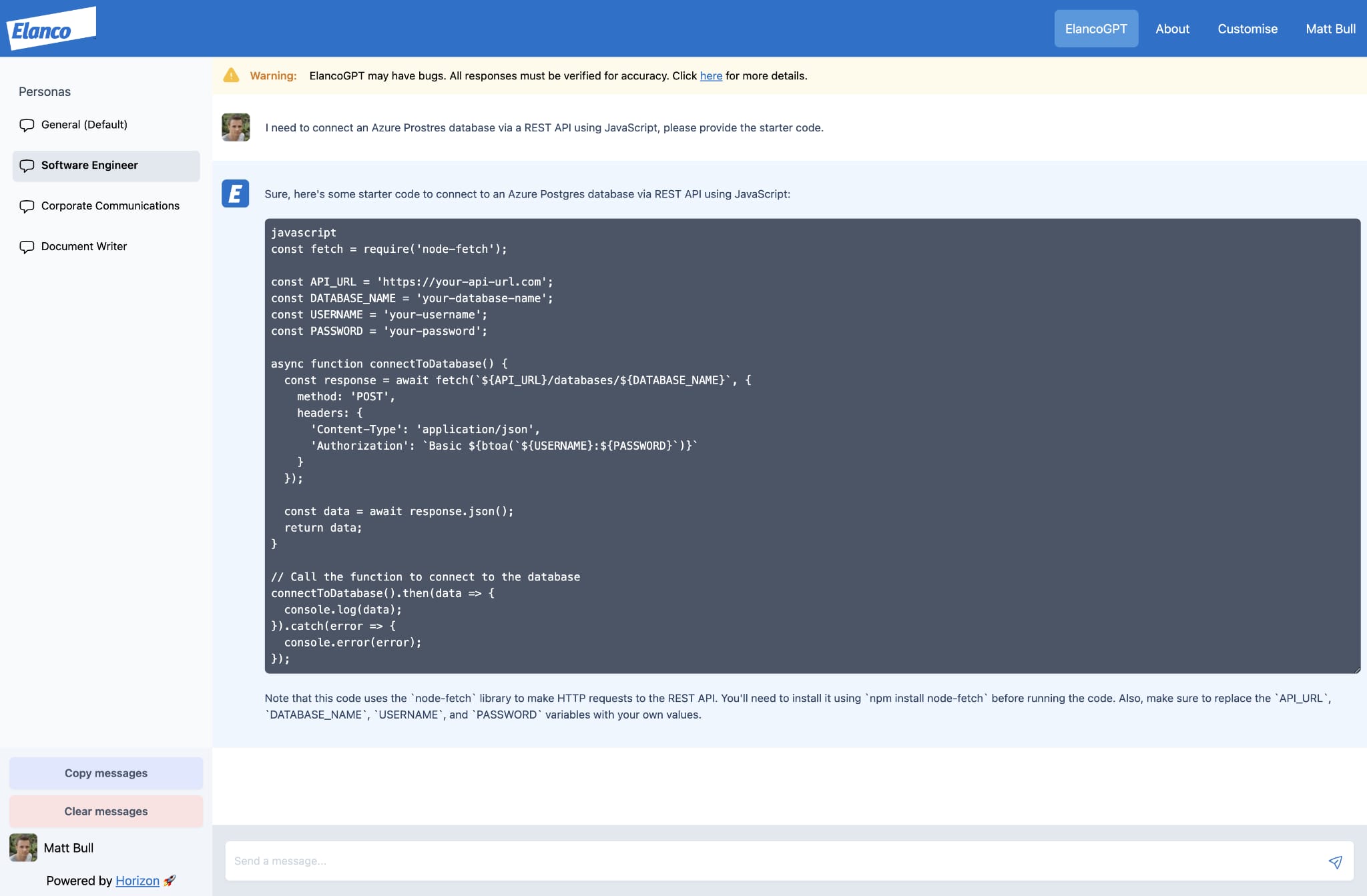The height and width of the screenshot is (896, 1367).
Task: Click Matt Bull's sidebar profile photo
Action: point(23,847)
